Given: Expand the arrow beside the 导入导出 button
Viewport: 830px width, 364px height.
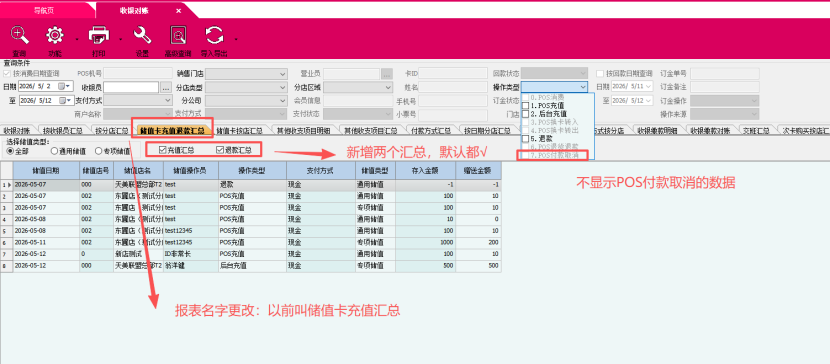Looking at the screenshot, I should [x=236, y=39].
